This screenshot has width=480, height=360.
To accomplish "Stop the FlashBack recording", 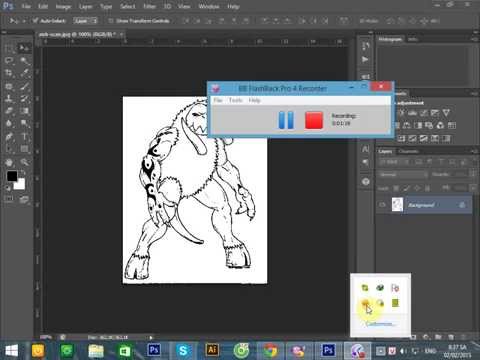I will click(314, 120).
